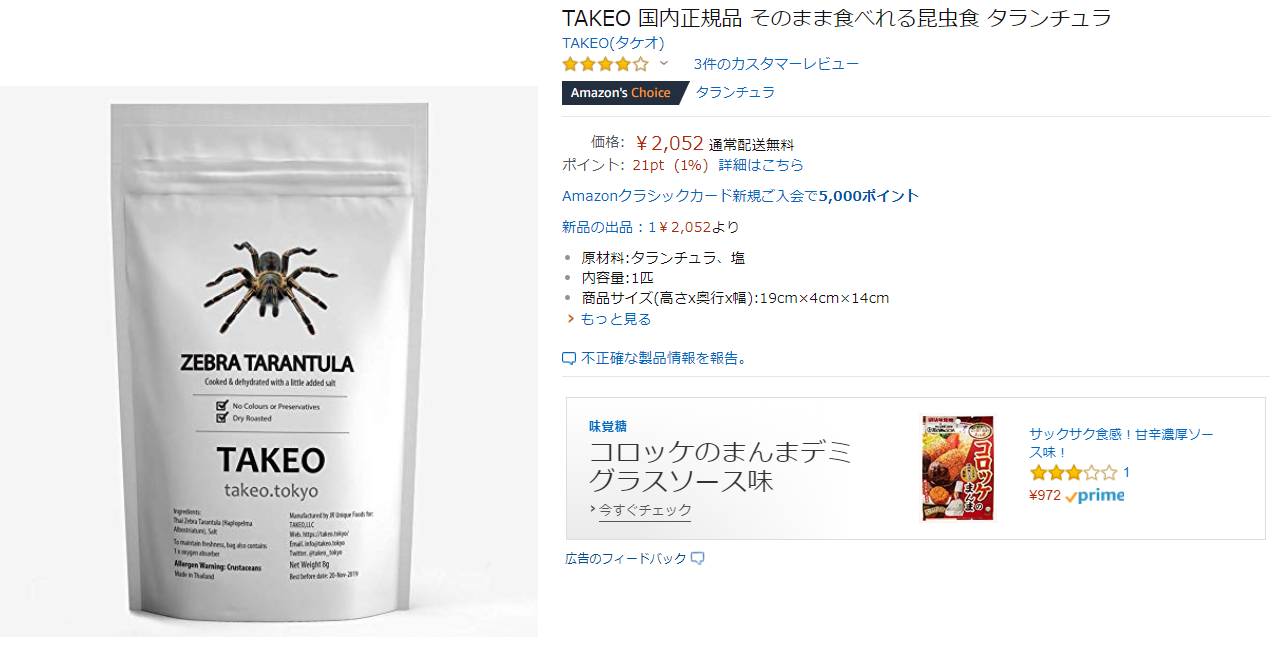The width and height of the screenshot is (1286, 659).
Task: Open the points 詳細はこちら link
Action: [761, 165]
